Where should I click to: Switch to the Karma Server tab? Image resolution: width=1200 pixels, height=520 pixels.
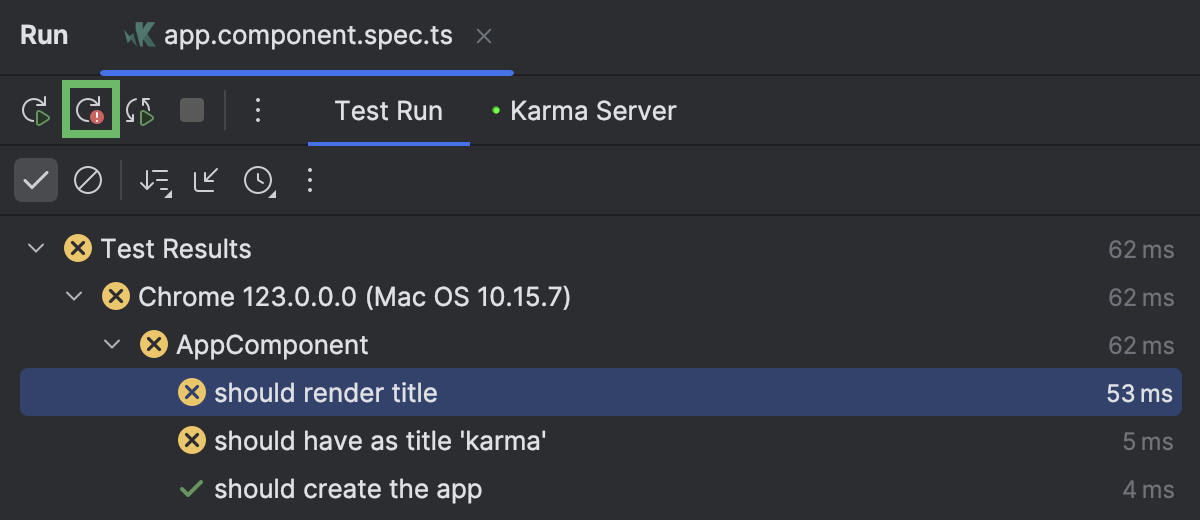click(584, 111)
